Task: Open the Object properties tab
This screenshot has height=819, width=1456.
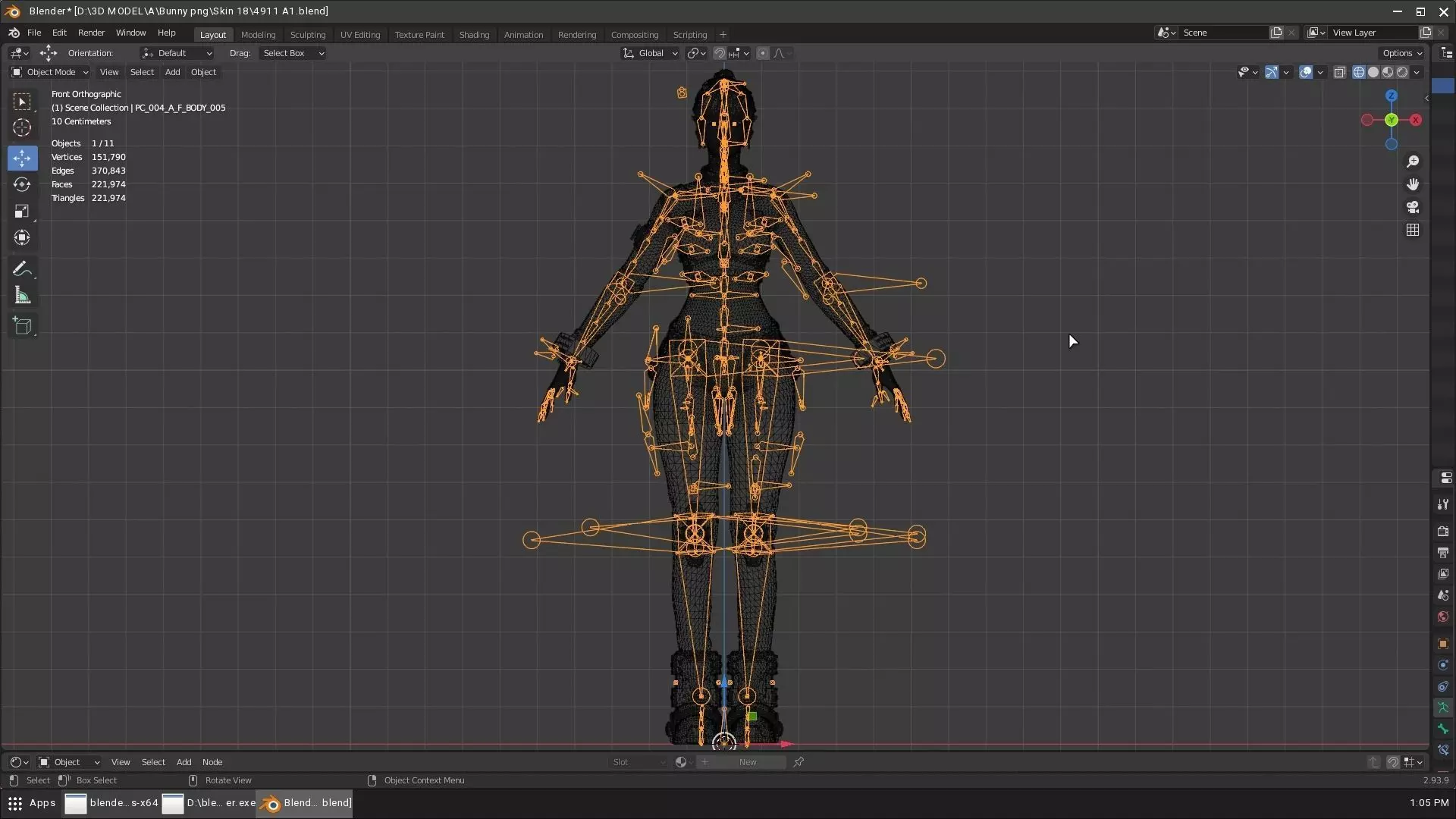Action: click(1443, 643)
